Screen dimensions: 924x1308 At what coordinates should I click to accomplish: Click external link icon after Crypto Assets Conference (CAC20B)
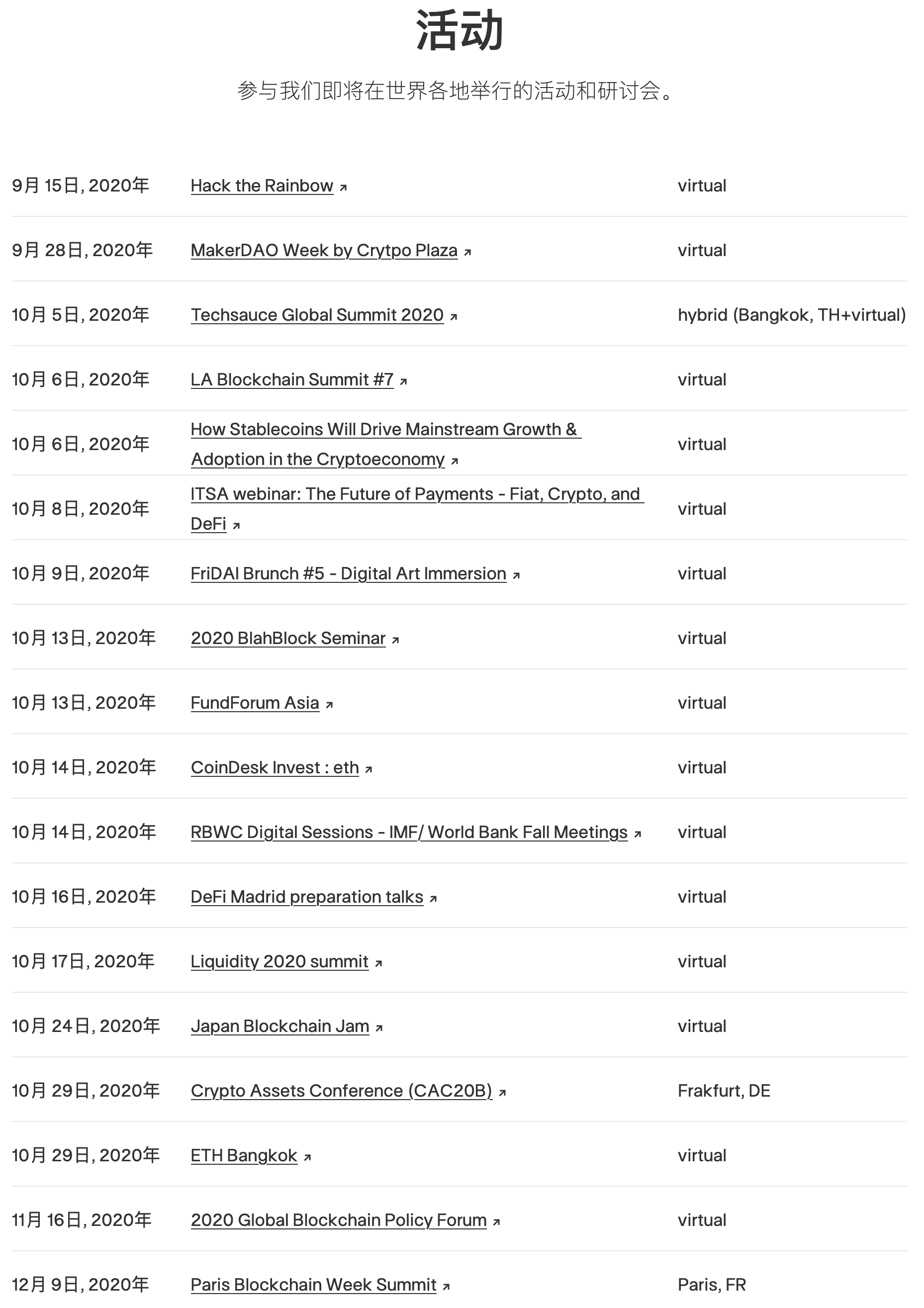point(502,1093)
